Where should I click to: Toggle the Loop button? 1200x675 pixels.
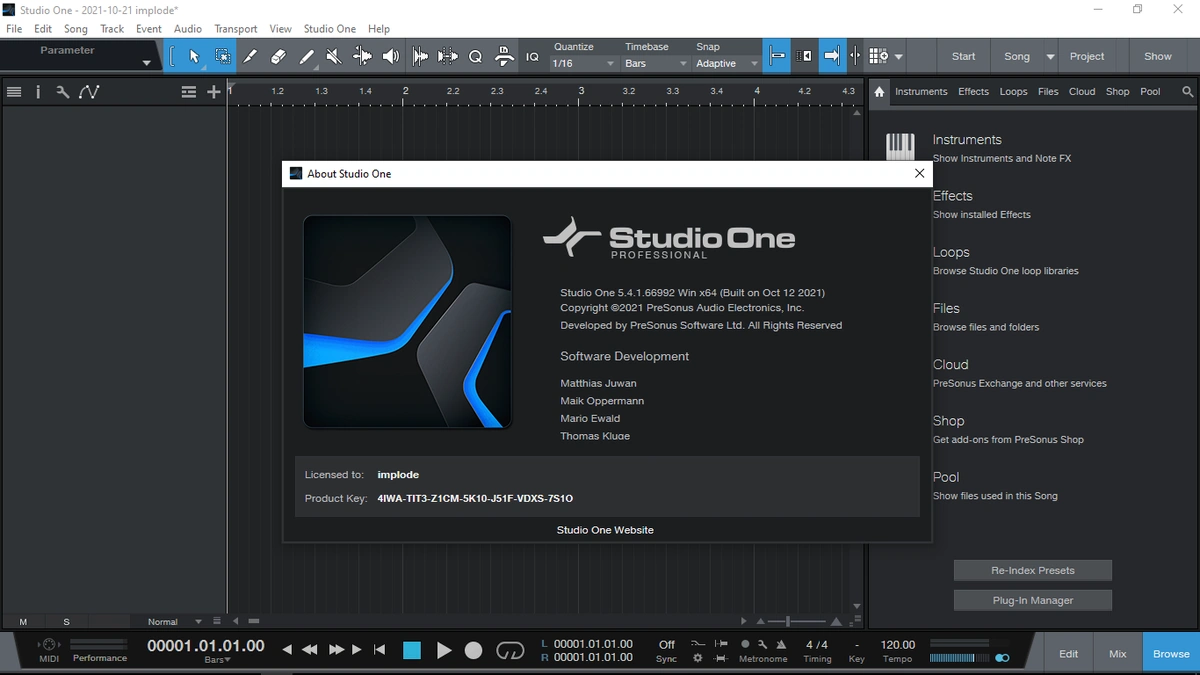510,651
